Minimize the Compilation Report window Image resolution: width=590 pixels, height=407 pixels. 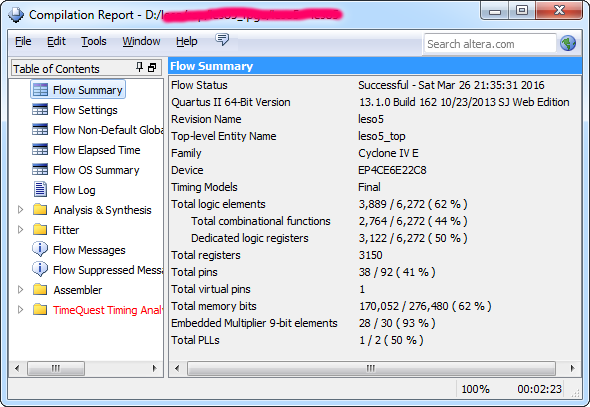pyautogui.click(x=495, y=11)
